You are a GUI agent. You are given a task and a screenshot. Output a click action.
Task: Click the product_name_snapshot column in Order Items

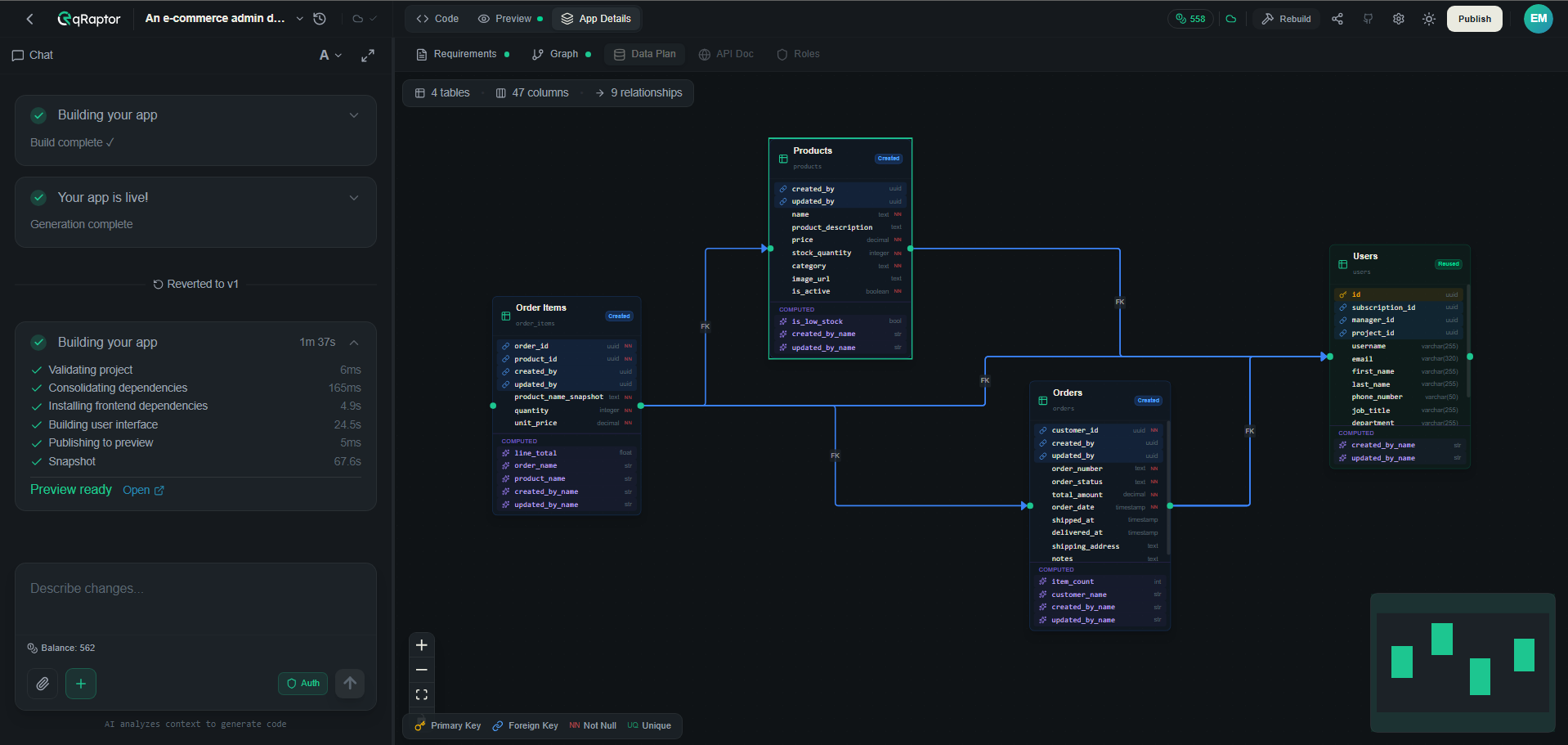coord(567,397)
